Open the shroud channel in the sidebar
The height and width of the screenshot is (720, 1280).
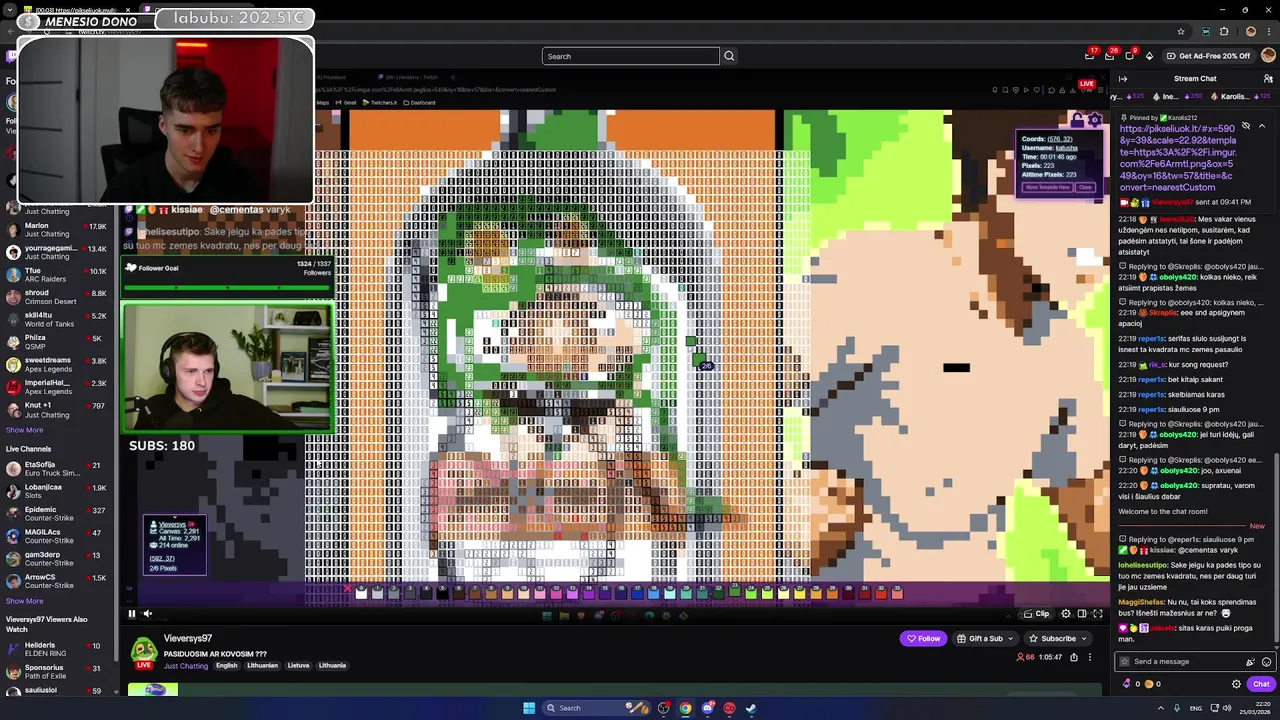click(58, 297)
